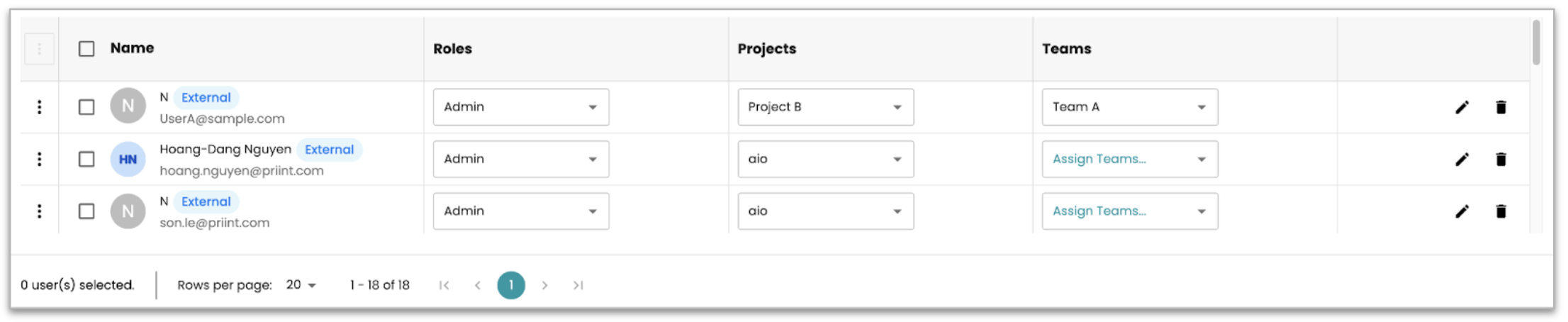Open row options for Hoang-Dang Nguyen
Screen dimensions: 1568x322
40,160
